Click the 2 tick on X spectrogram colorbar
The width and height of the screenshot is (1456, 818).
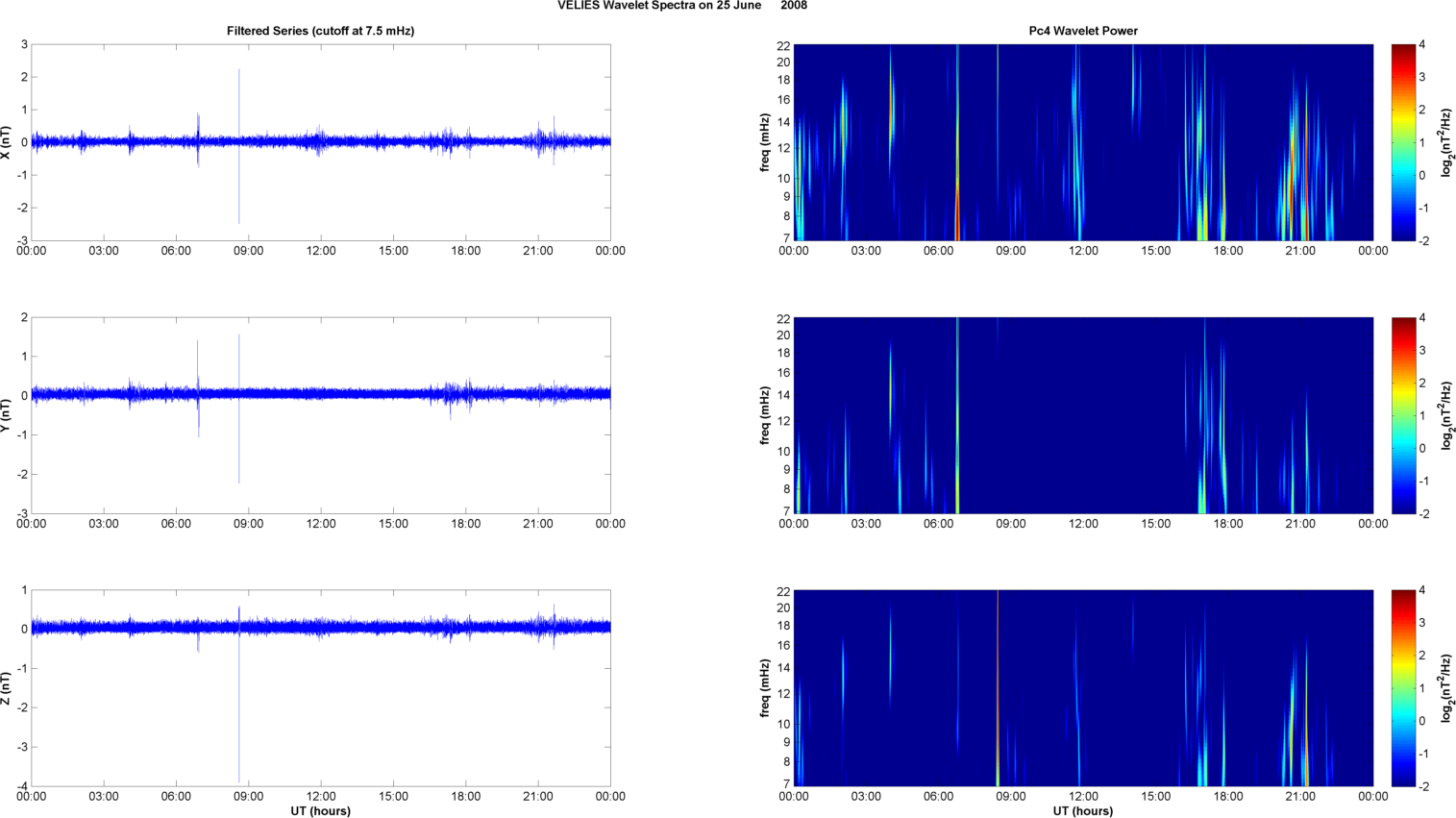(x=1422, y=110)
